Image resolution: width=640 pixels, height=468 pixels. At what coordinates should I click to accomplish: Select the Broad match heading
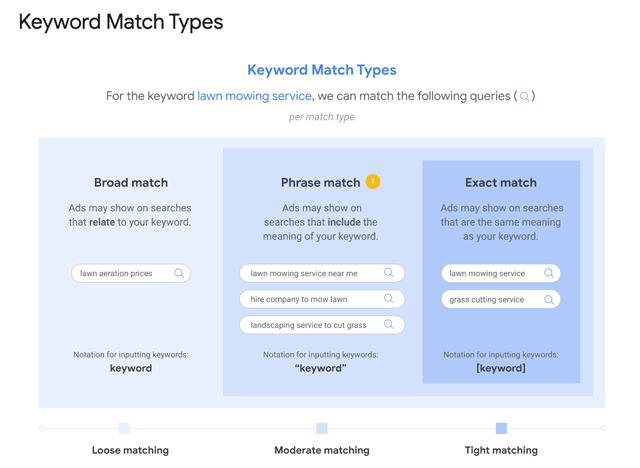coord(131,182)
